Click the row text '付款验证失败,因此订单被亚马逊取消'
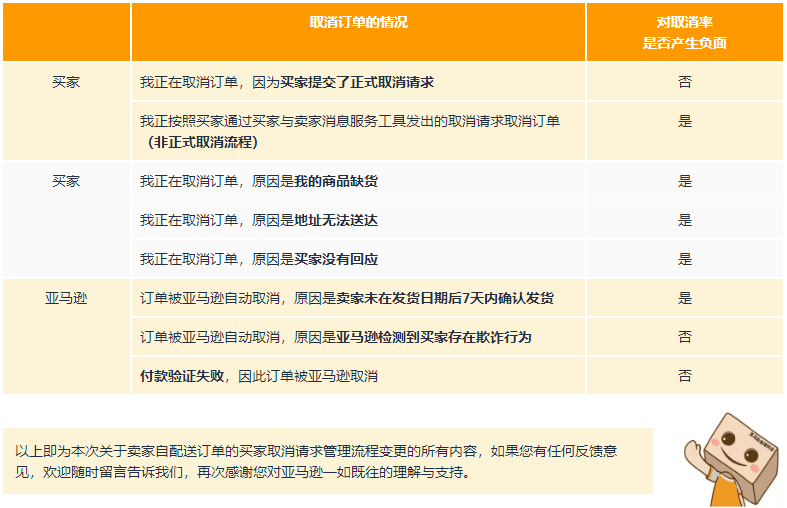 [x=258, y=376]
